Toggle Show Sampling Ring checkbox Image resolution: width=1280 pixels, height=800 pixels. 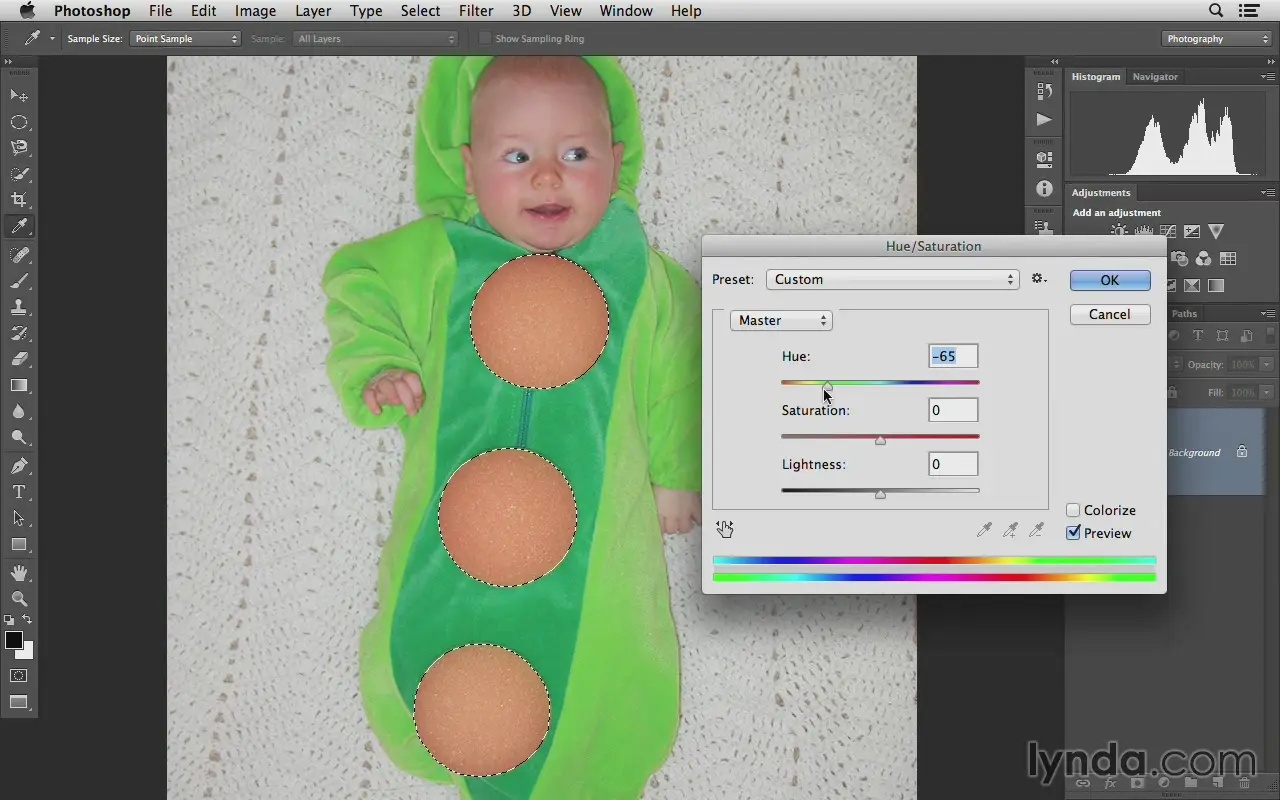pos(485,39)
